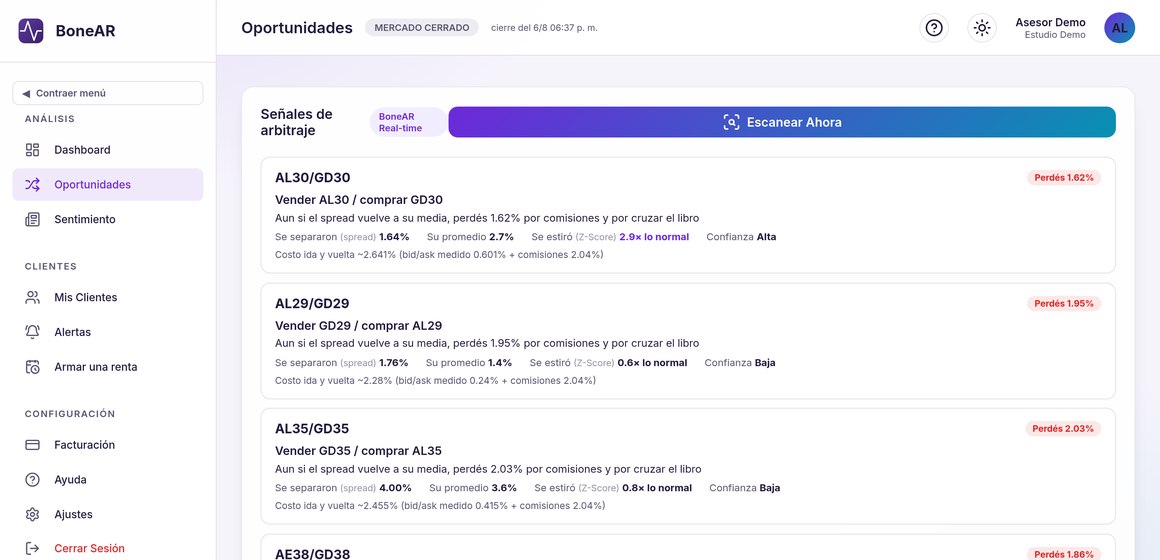This screenshot has width=1160, height=560.
Task: Click the Oportunidades shuffle icon
Action: (x=33, y=185)
